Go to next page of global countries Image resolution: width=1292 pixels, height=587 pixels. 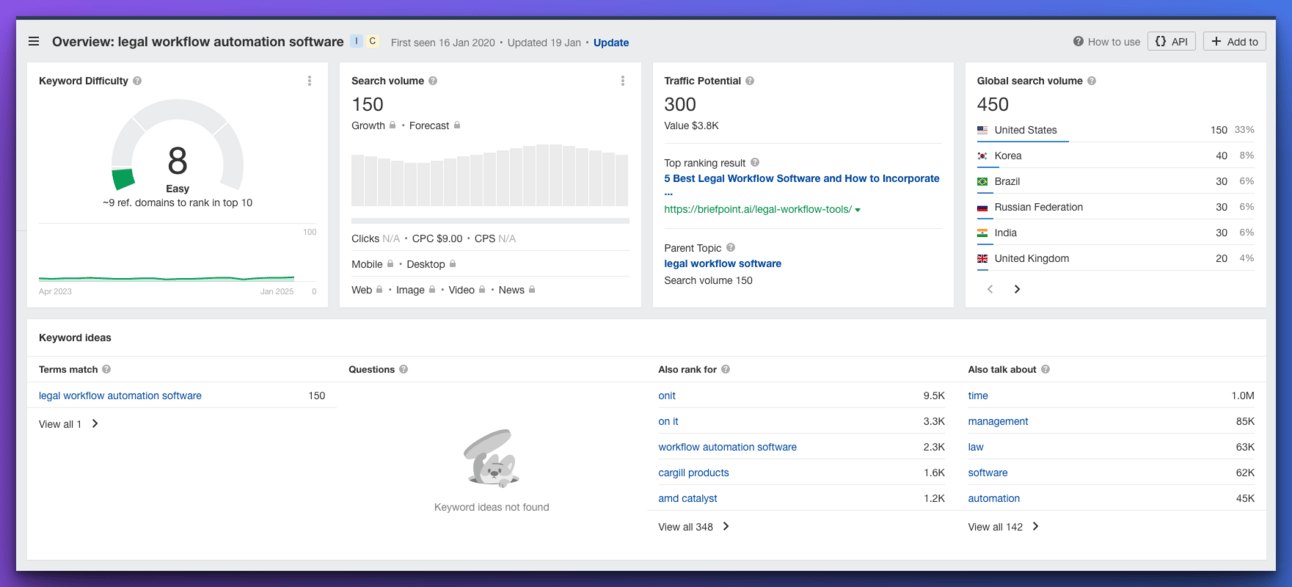[x=1017, y=289]
